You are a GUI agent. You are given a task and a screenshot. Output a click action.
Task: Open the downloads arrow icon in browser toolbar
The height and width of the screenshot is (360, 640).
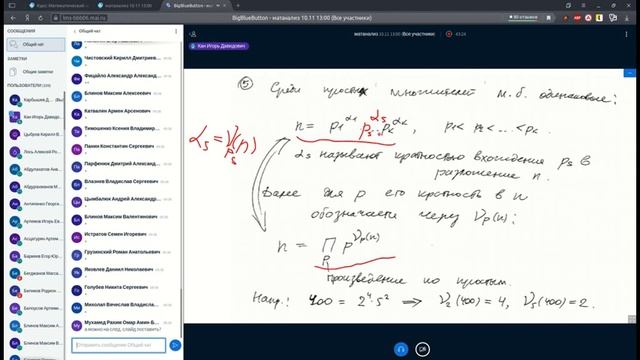coord(627,18)
